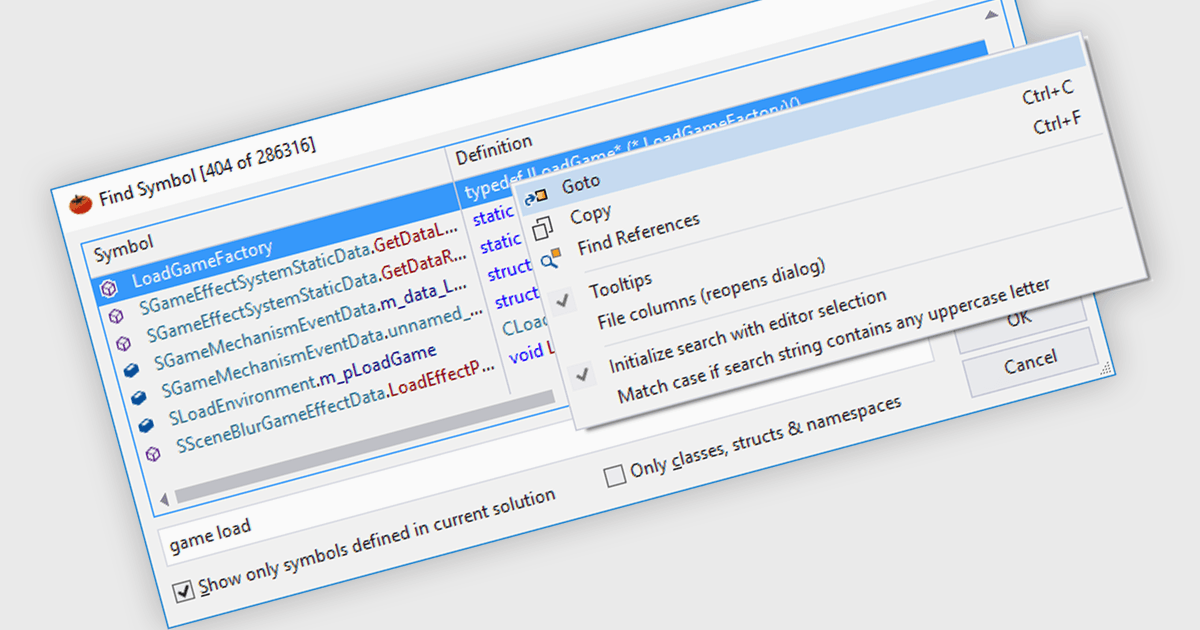Click the blue icon beside unnamed_ row
The height and width of the screenshot is (630, 1200).
pyautogui.click(x=139, y=398)
